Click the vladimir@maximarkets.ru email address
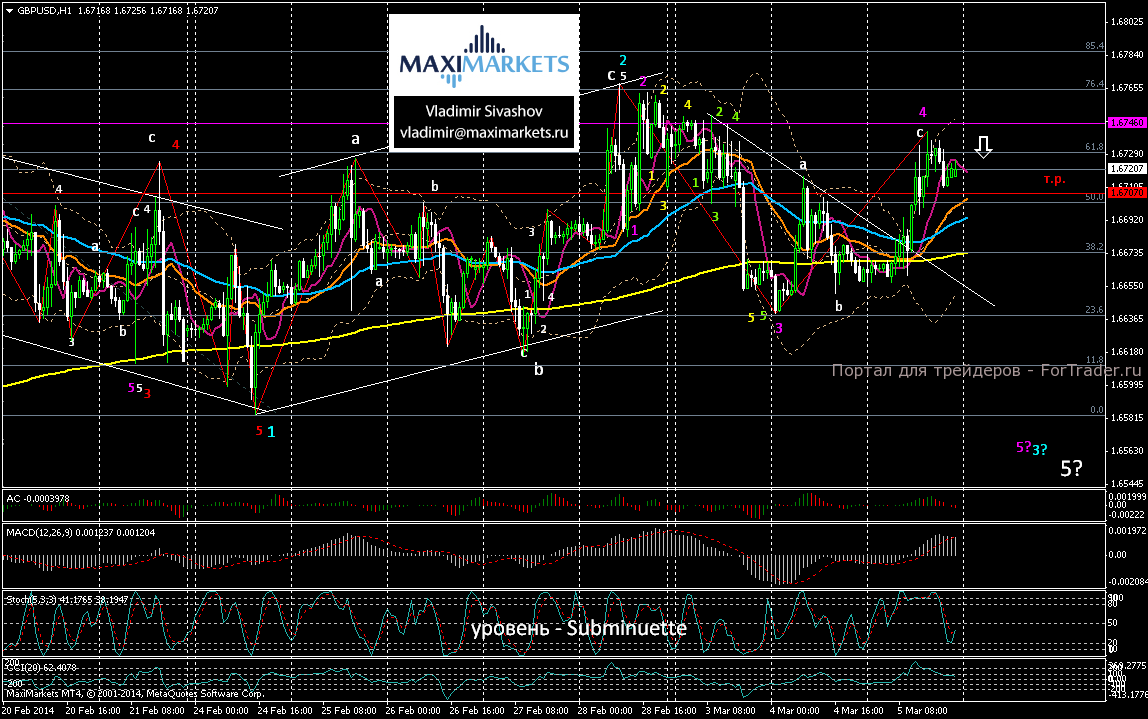1148x719 pixels. point(484,131)
